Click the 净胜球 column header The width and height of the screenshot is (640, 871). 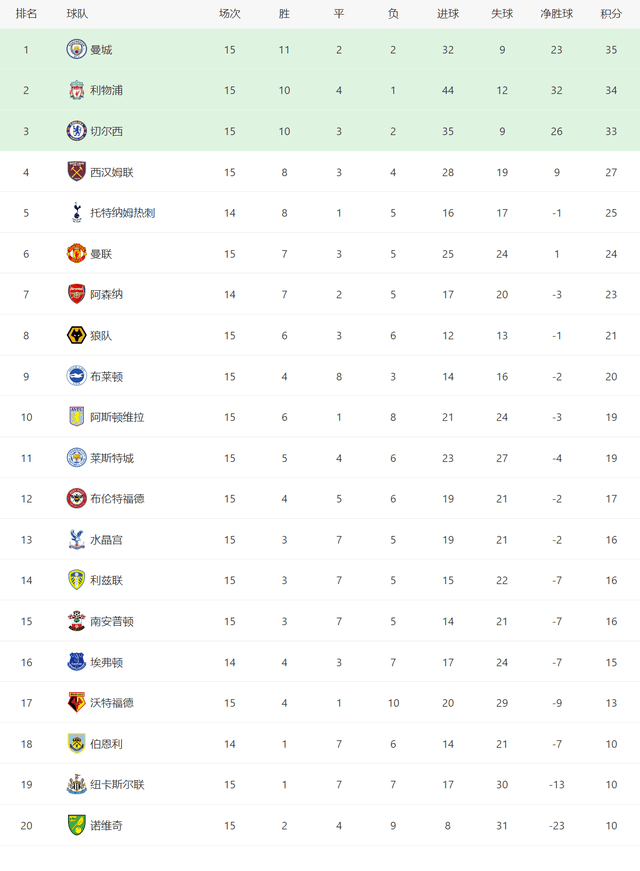tap(557, 14)
